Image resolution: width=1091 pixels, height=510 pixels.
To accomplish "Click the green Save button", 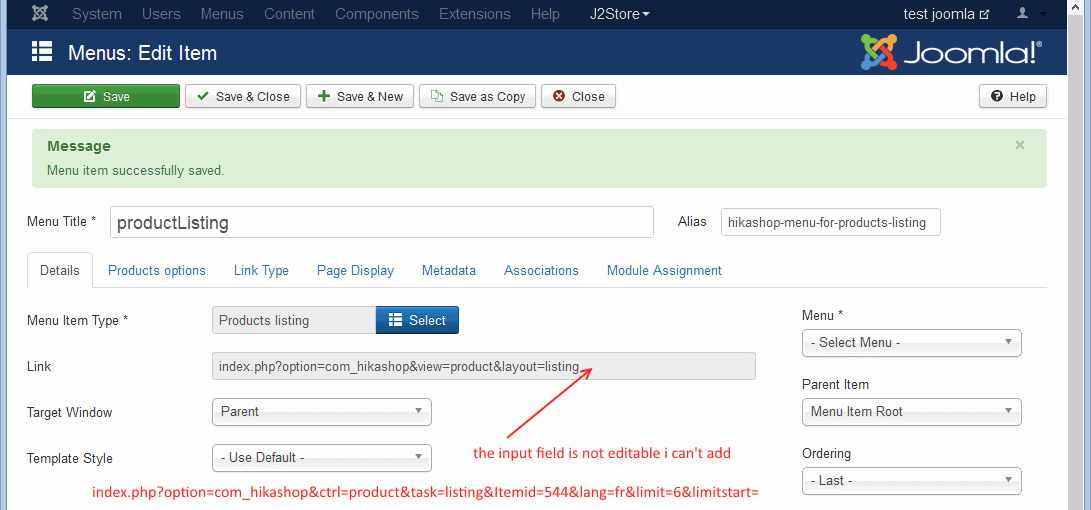I will click(106, 97).
